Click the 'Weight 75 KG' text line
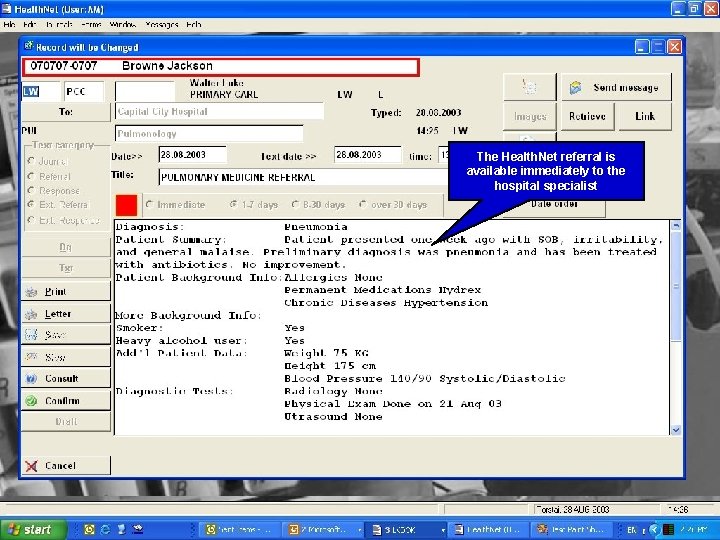 point(326,353)
